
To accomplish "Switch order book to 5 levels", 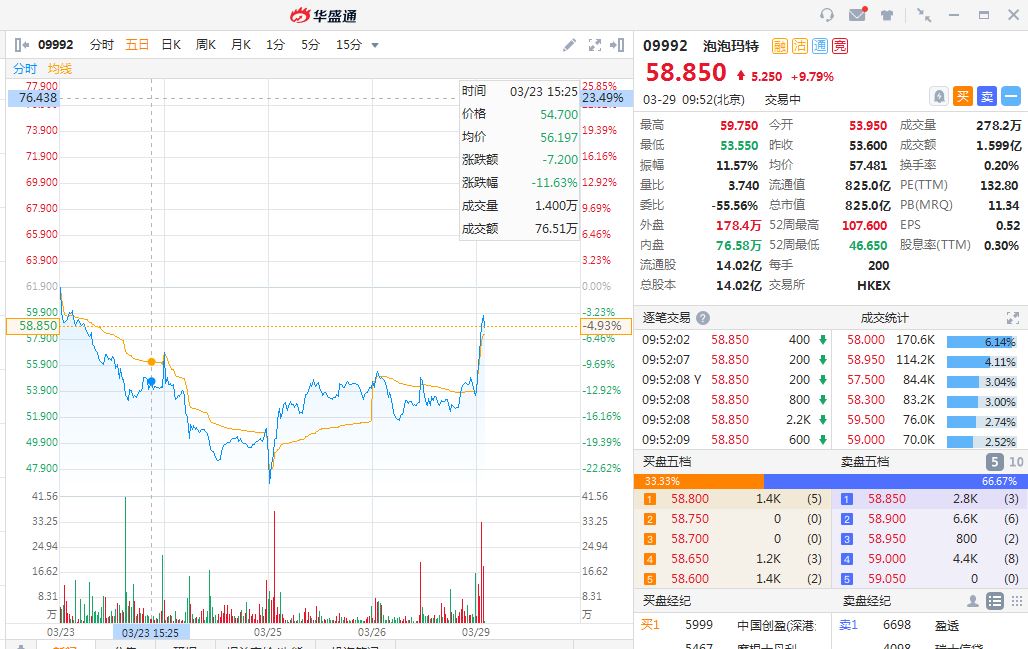I will tap(994, 462).
